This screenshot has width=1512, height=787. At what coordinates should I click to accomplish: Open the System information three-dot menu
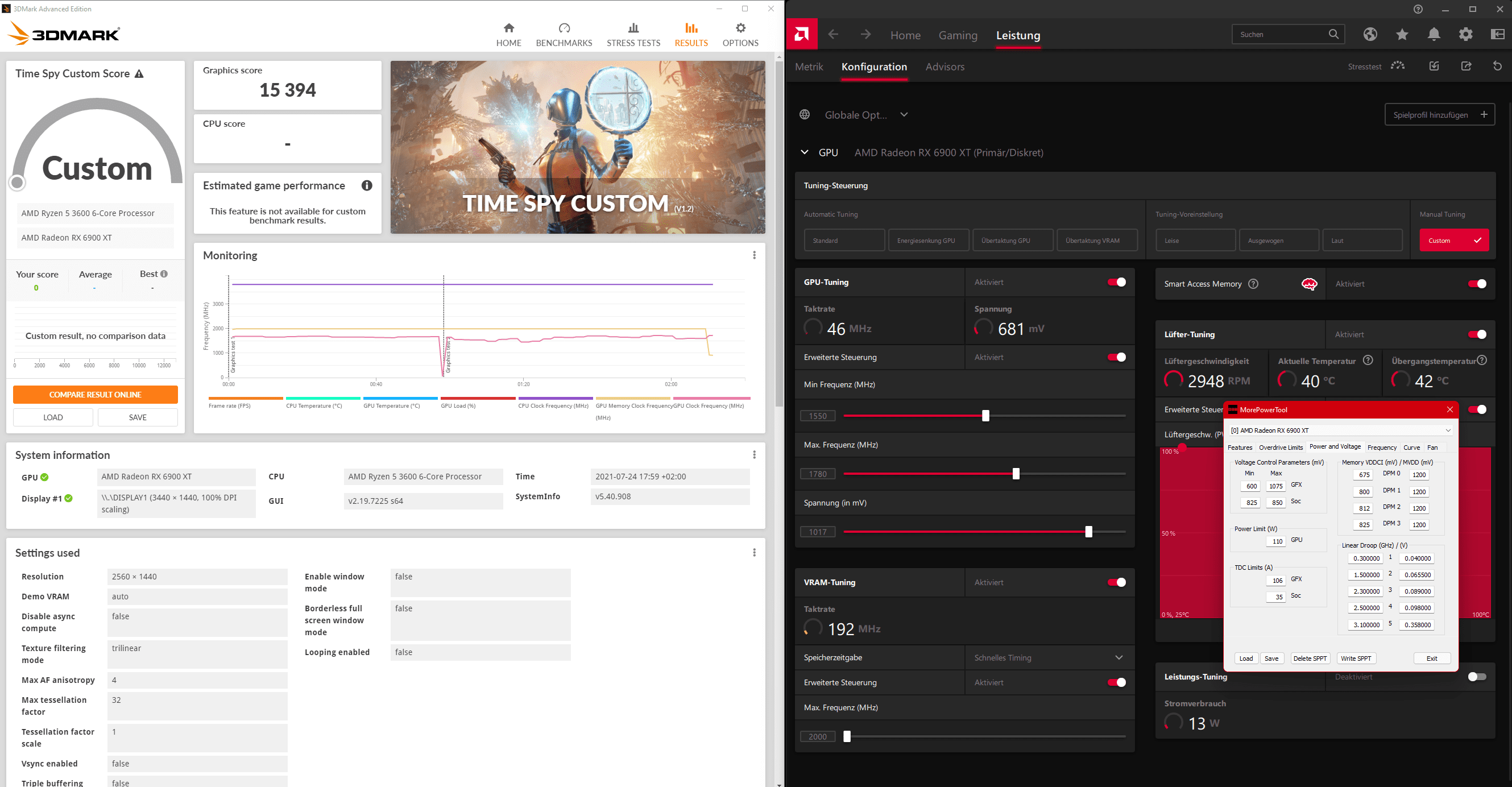pyautogui.click(x=754, y=455)
